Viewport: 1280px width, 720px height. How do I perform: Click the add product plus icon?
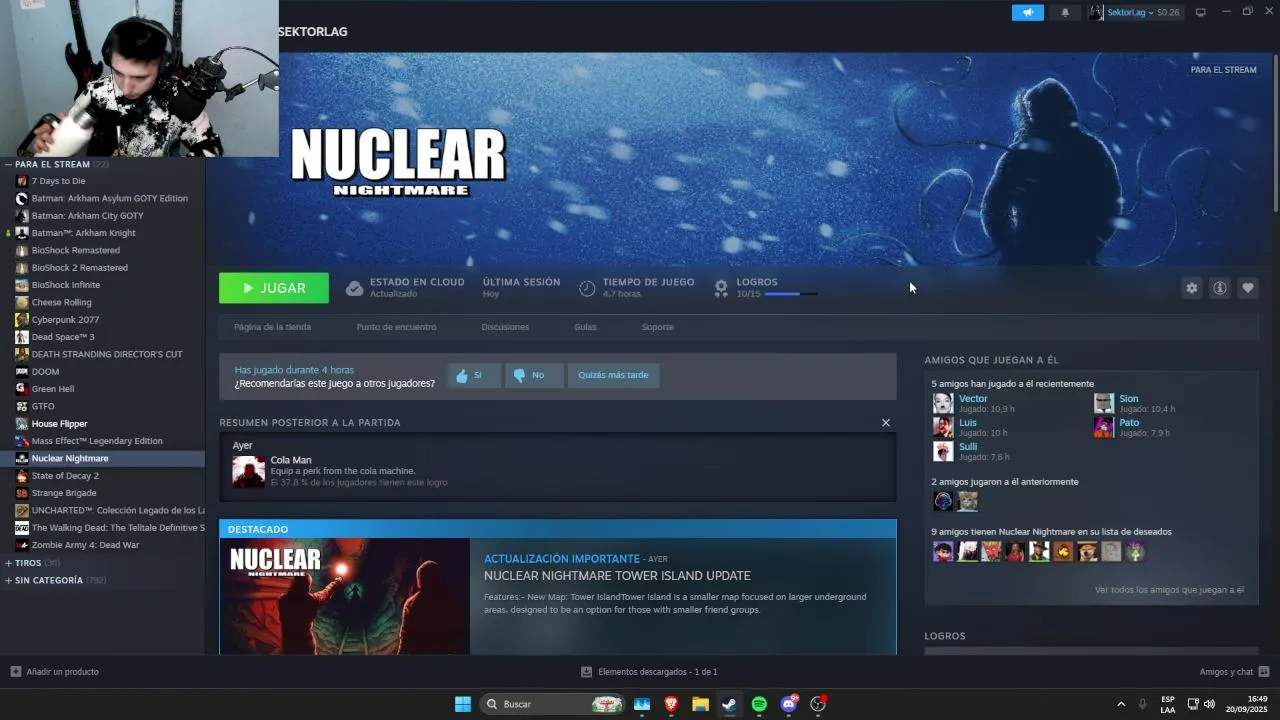click(x=15, y=672)
